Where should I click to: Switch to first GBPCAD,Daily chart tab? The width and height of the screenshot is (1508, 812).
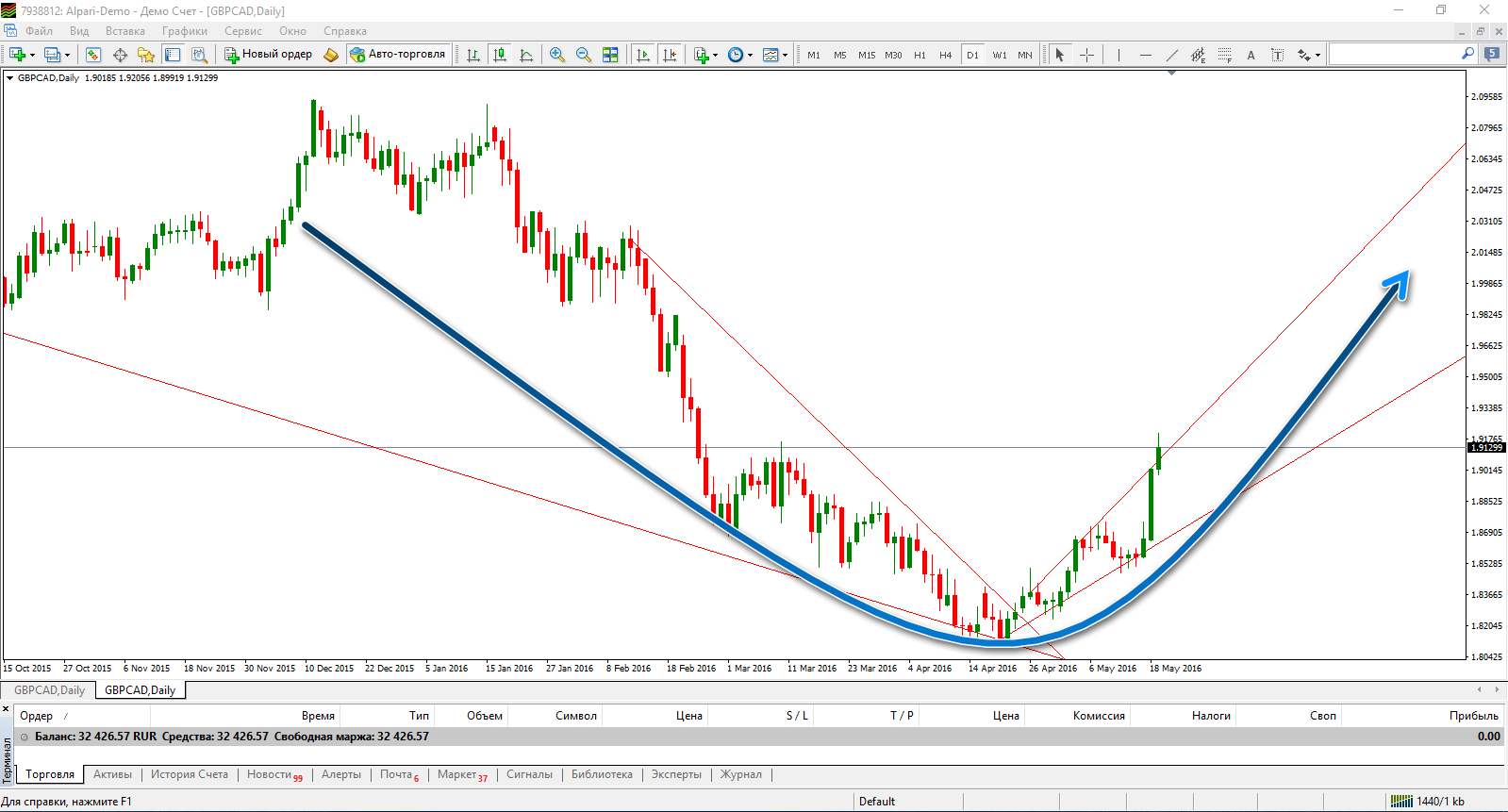(49, 690)
